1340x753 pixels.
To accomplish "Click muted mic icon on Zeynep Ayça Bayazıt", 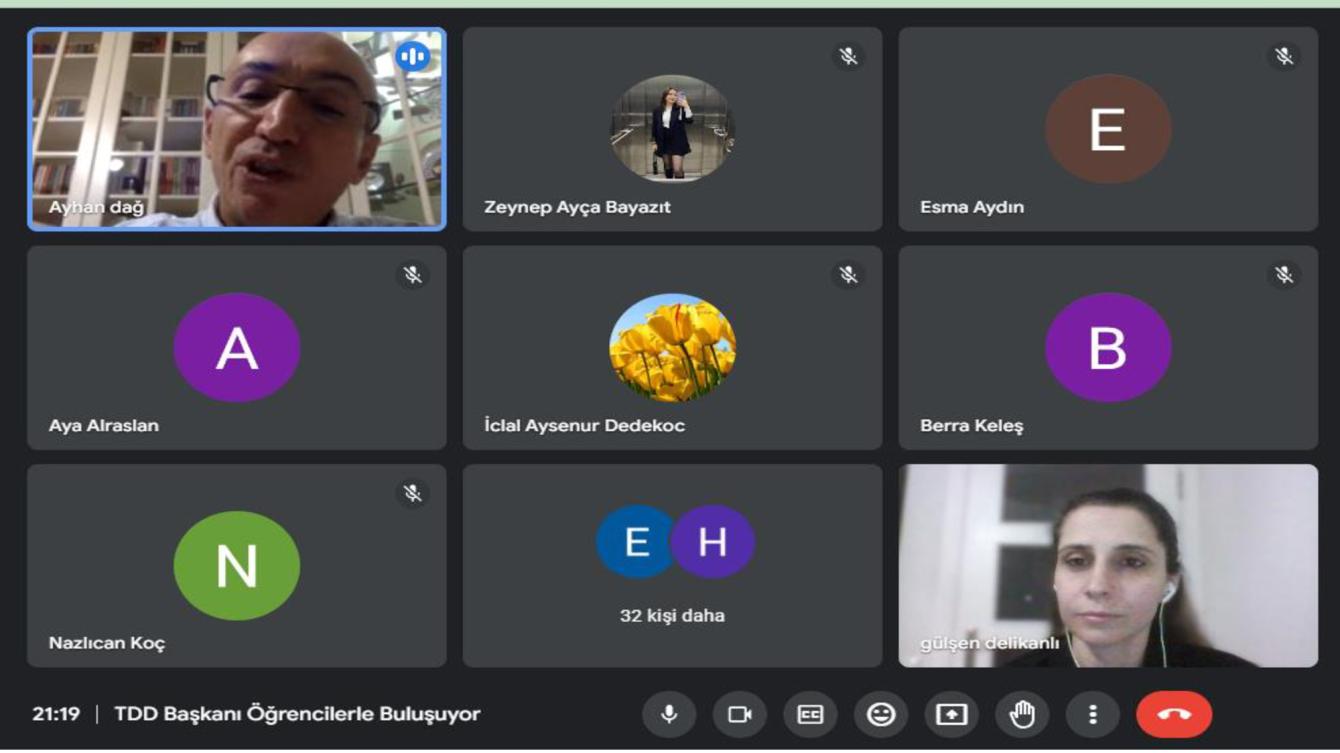I will (848, 56).
